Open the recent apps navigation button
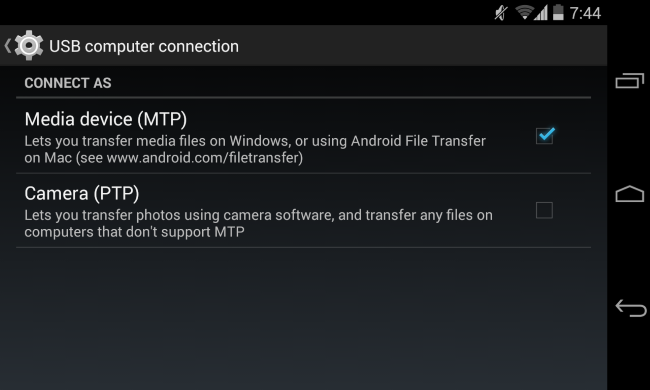Screen dimensions: 650x390 click(630, 80)
